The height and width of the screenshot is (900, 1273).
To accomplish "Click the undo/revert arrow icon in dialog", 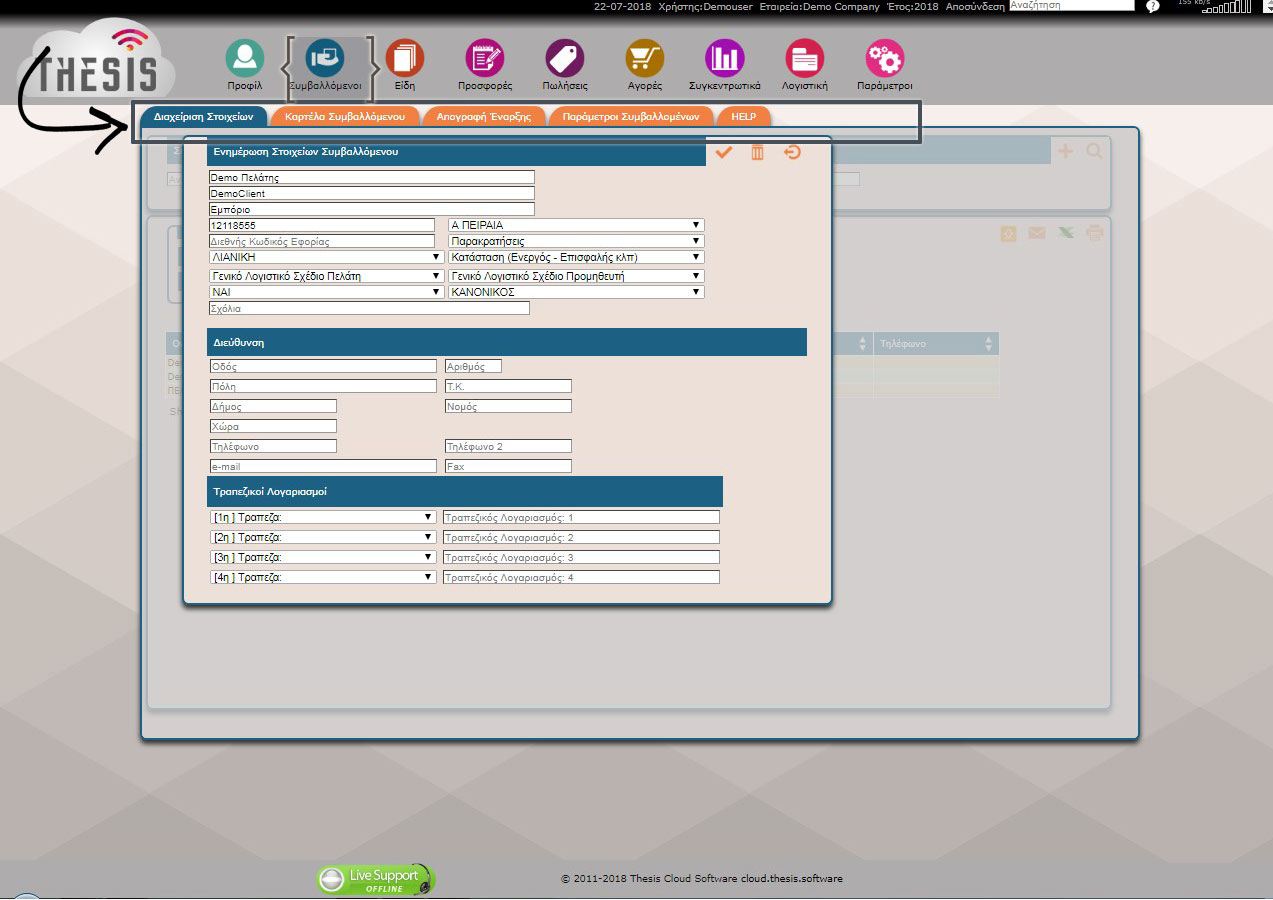I will (792, 152).
